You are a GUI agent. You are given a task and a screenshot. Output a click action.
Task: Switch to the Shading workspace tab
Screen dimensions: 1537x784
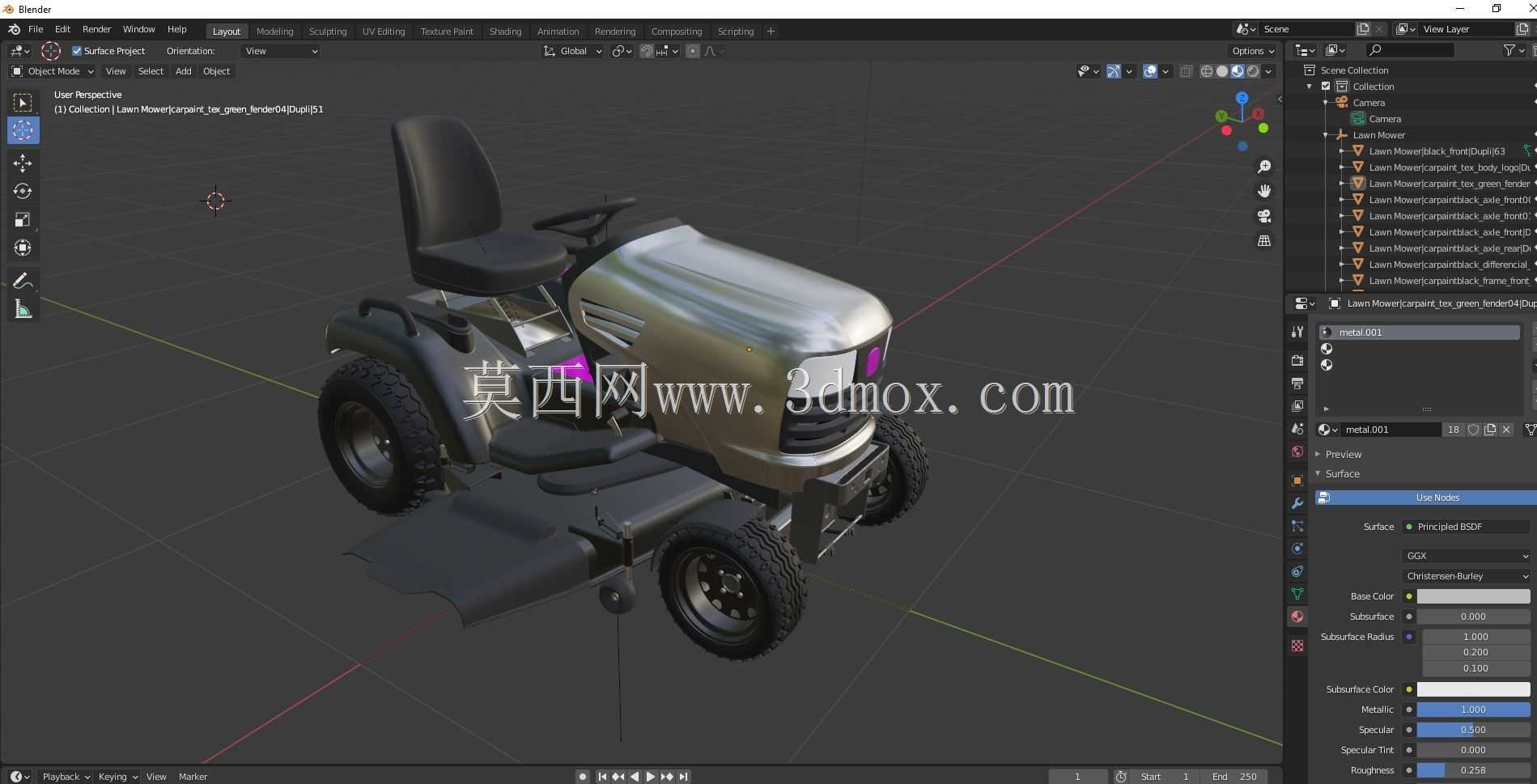click(505, 32)
